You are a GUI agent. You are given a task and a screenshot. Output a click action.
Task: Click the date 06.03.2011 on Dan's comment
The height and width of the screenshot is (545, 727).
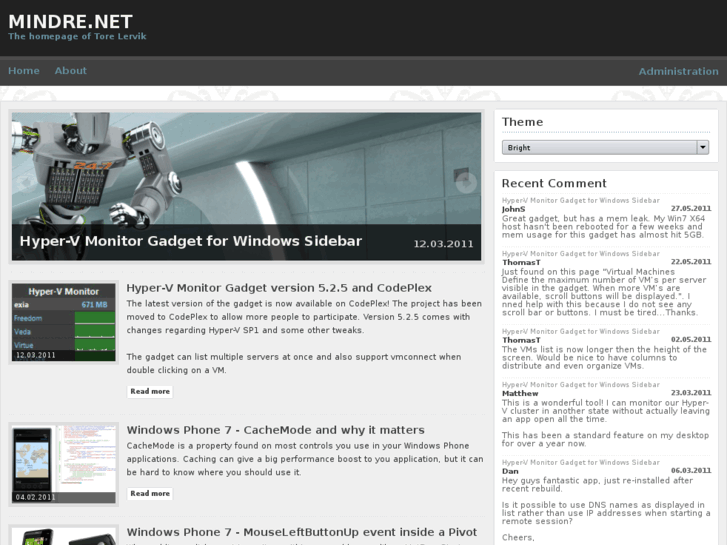click(691, 471)
